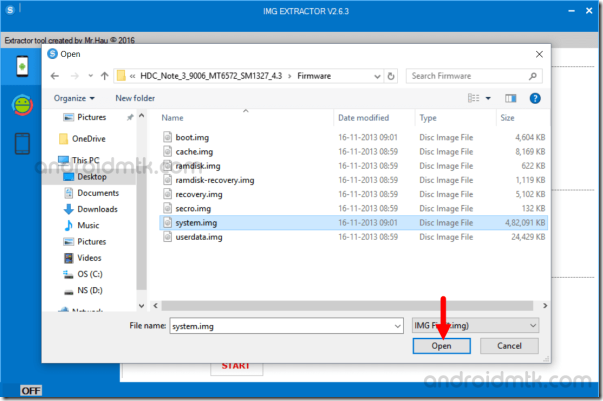Select Downloads in navigation pane
The height and width of the screenshot is (401, 603).
97,209
